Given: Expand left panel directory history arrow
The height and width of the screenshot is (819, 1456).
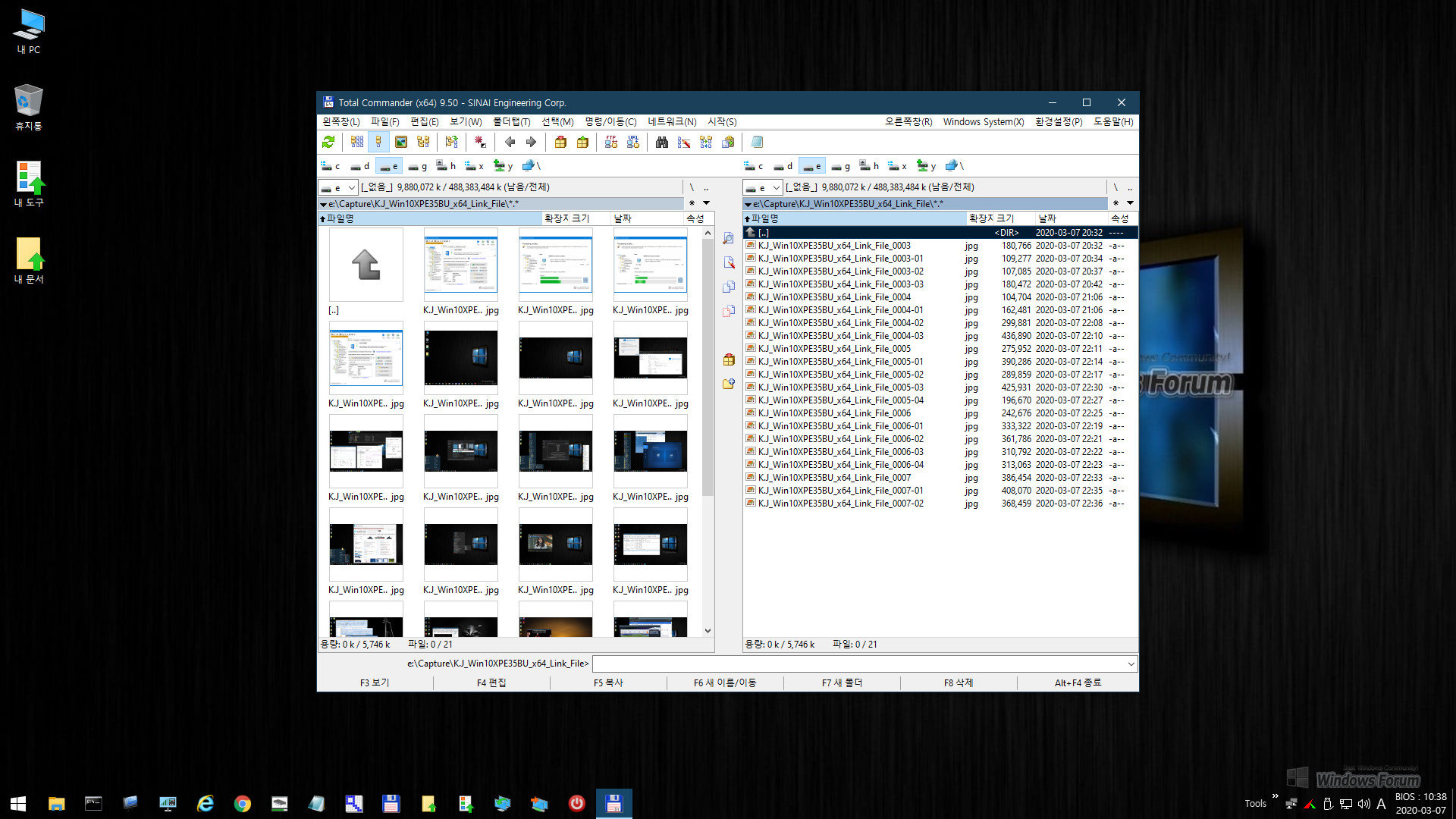Looking at the screenshot, I should click(706, 203).
